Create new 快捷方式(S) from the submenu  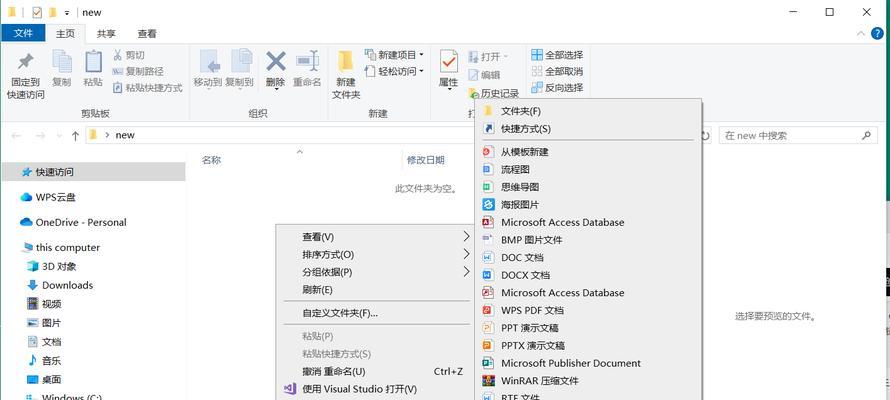[x=588, y=128]
